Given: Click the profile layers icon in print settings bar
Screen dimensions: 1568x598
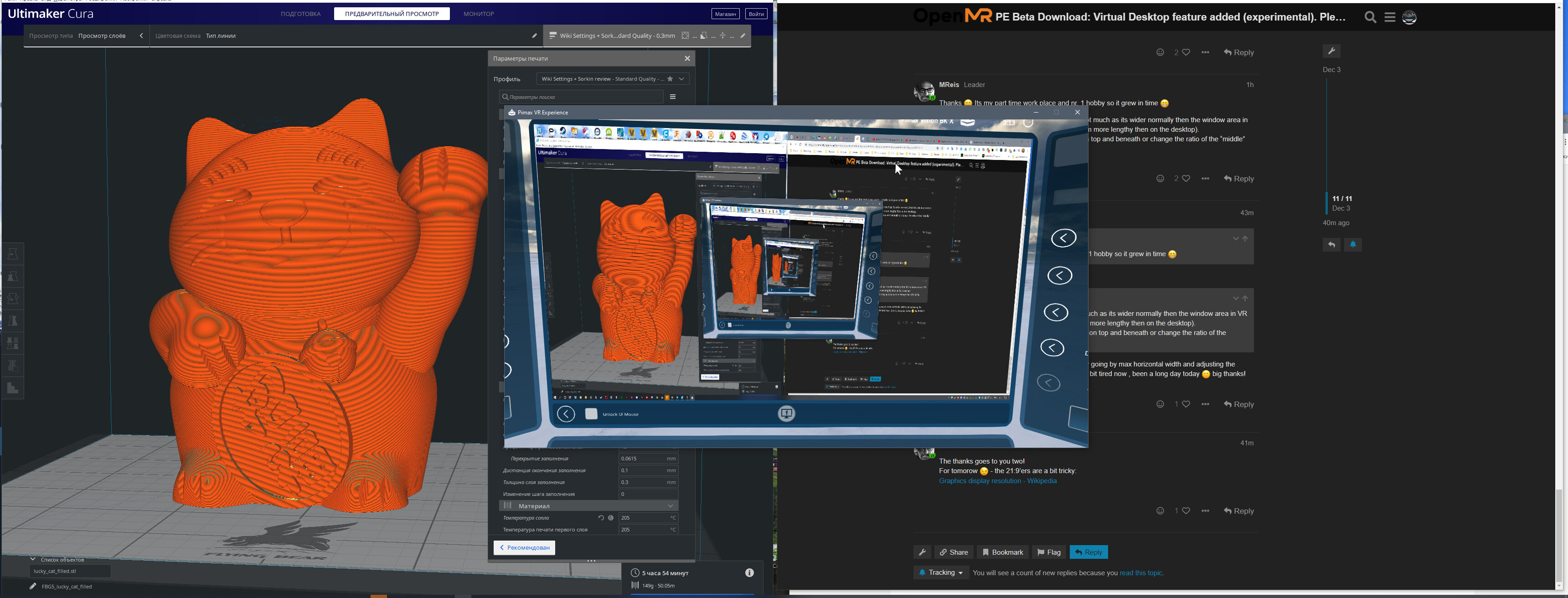Looking at the screenshot, I should pyautogui.click(x=553, y=35).
